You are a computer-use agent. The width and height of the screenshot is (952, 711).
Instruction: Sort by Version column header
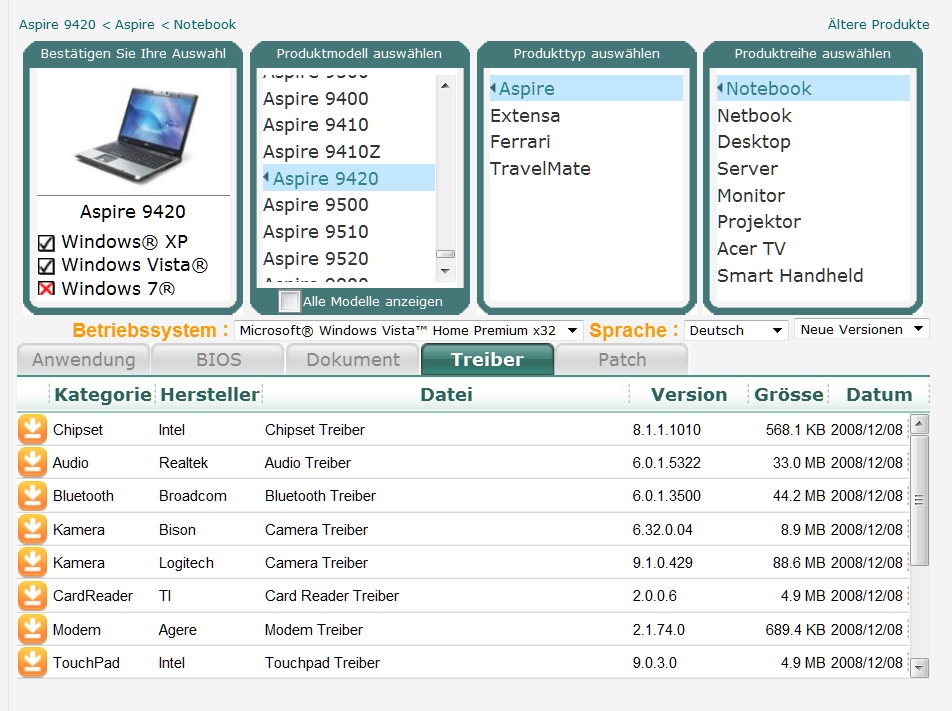click(x=689, y=395)
